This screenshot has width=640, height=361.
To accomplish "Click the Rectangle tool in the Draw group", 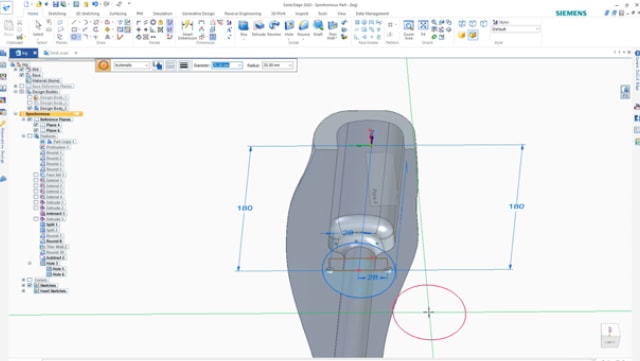I will 74,29.
